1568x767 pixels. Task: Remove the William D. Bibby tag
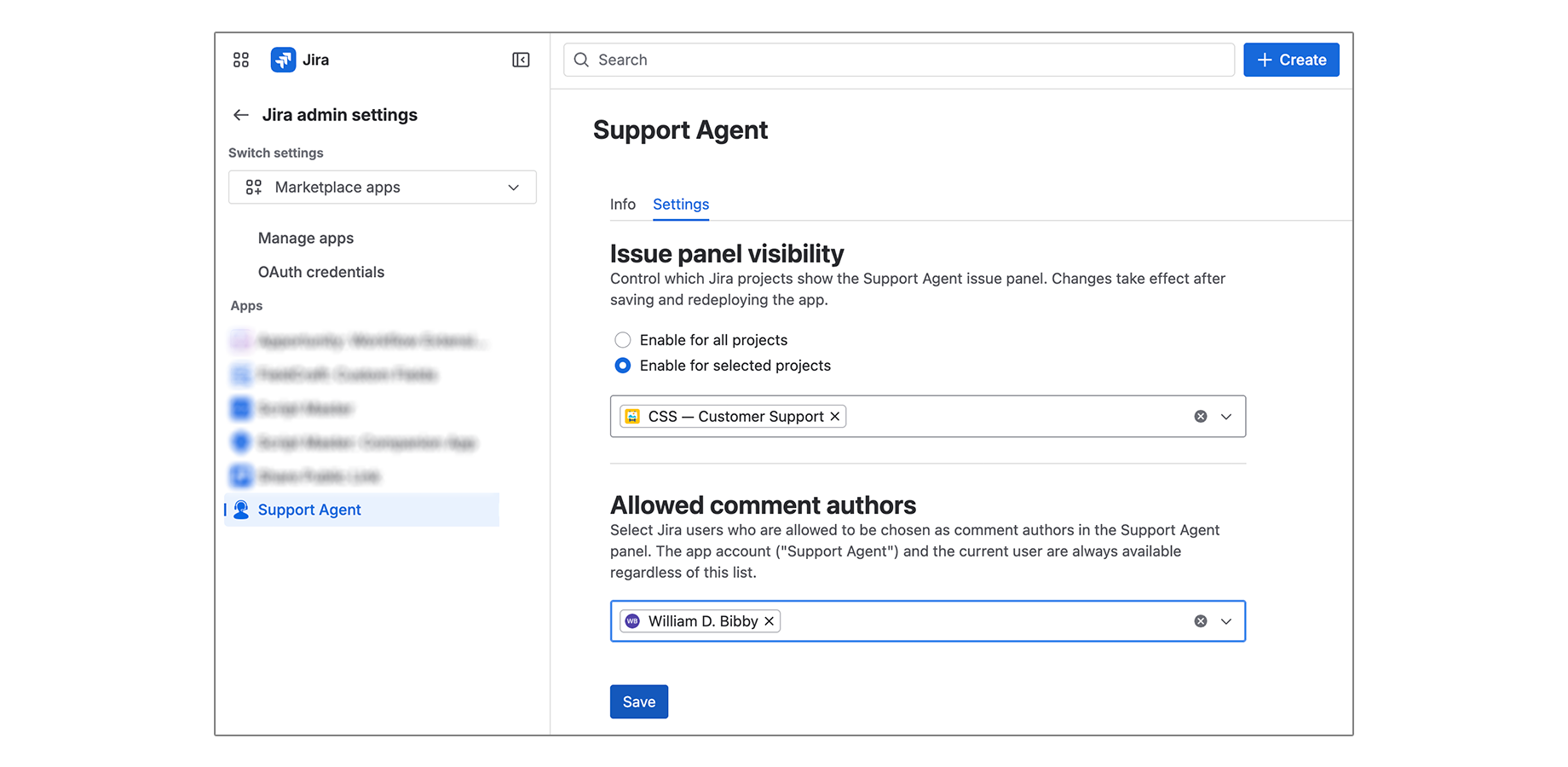(x=770, y=621)
